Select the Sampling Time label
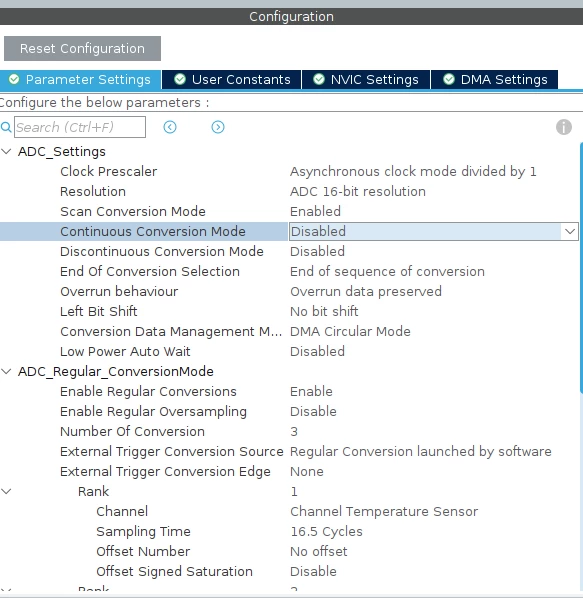Viewport: 583px width, 598px height. point(143,531)
